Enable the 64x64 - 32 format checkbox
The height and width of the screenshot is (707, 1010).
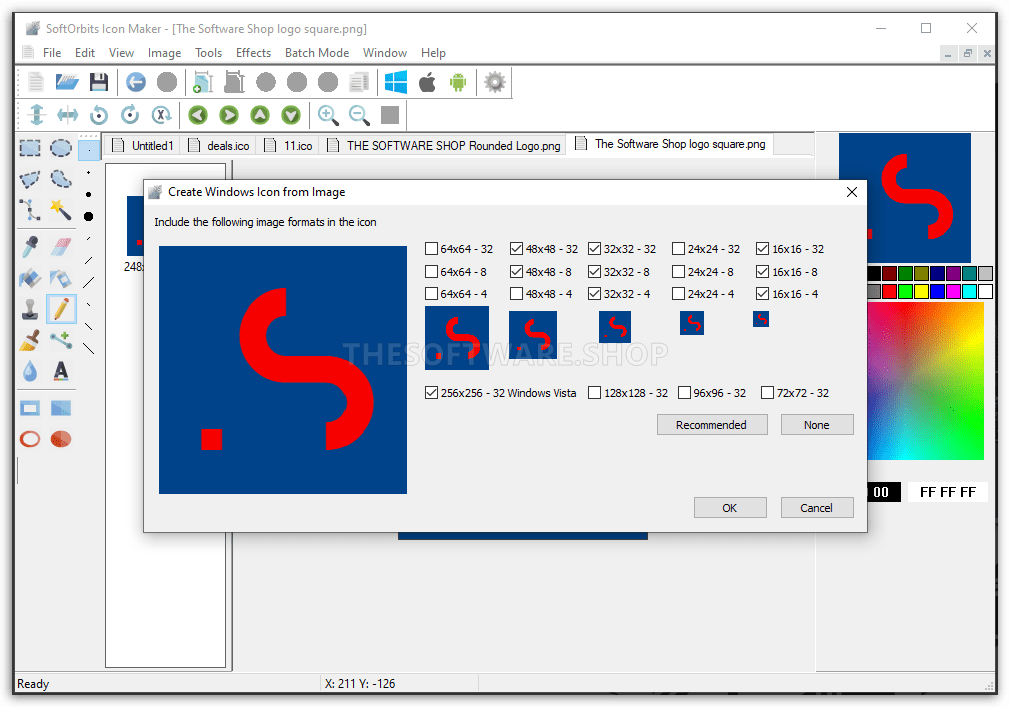pos(432,249)
